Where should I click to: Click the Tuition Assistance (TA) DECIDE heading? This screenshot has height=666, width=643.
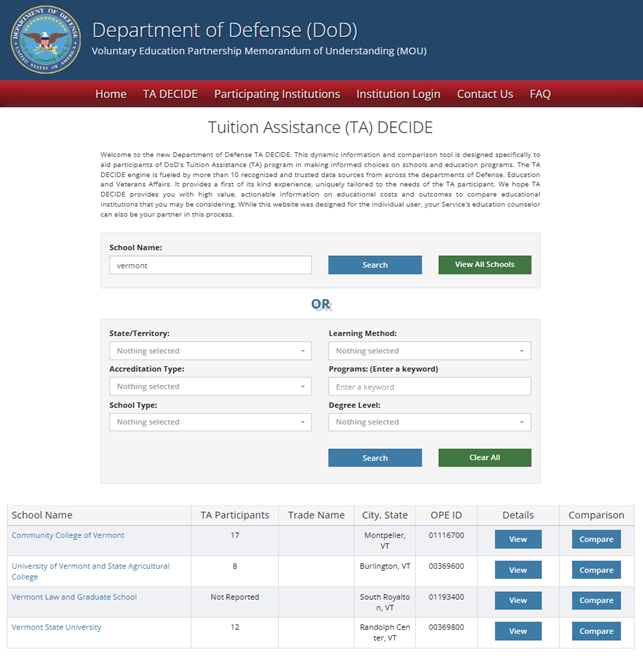[x=320, y=127]
